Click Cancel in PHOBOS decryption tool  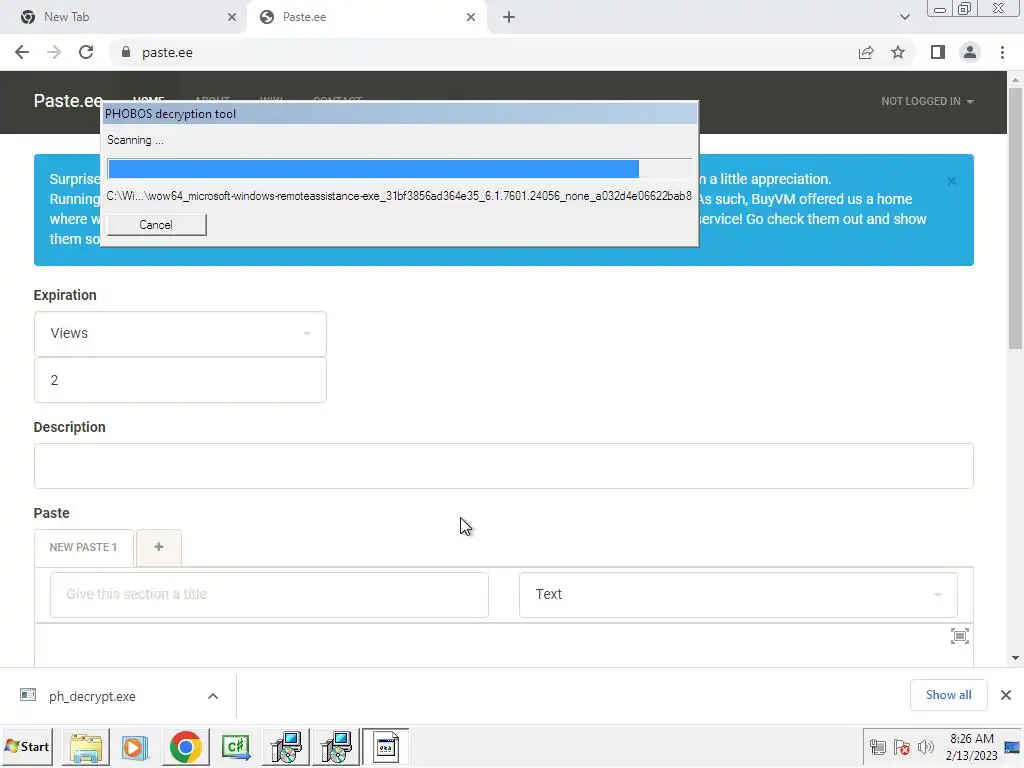click(x=156, y=225)
